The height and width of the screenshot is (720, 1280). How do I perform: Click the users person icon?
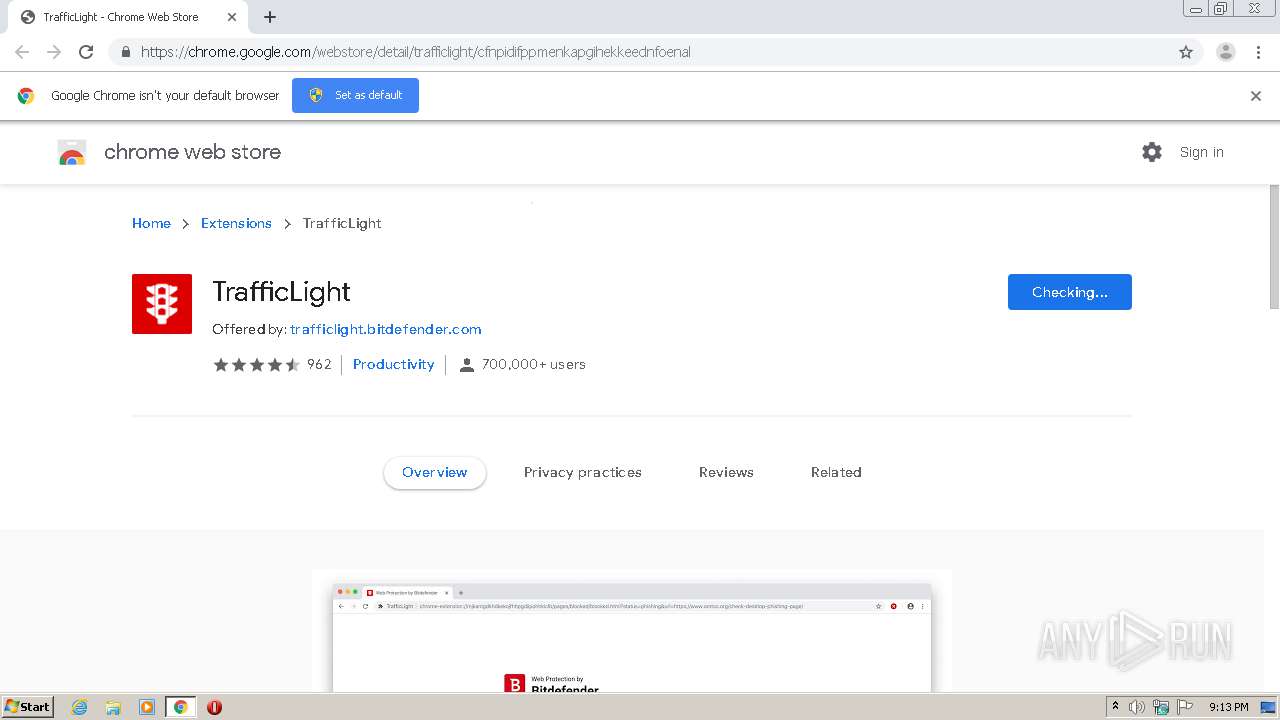[466, 365]
